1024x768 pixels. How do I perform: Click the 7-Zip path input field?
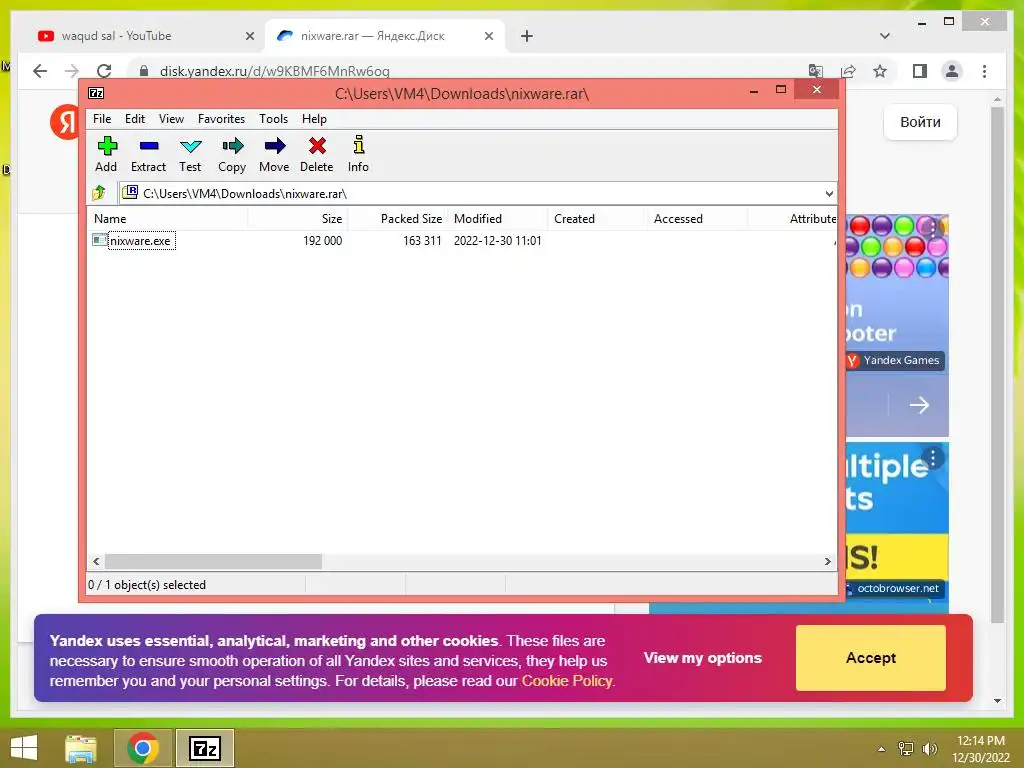477,193
